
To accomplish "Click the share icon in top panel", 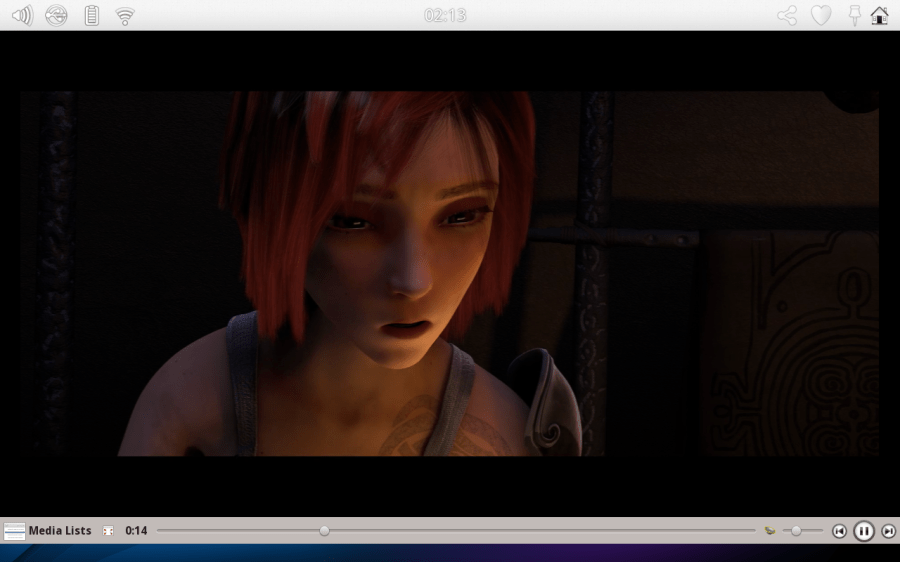I will coord(788,15).
